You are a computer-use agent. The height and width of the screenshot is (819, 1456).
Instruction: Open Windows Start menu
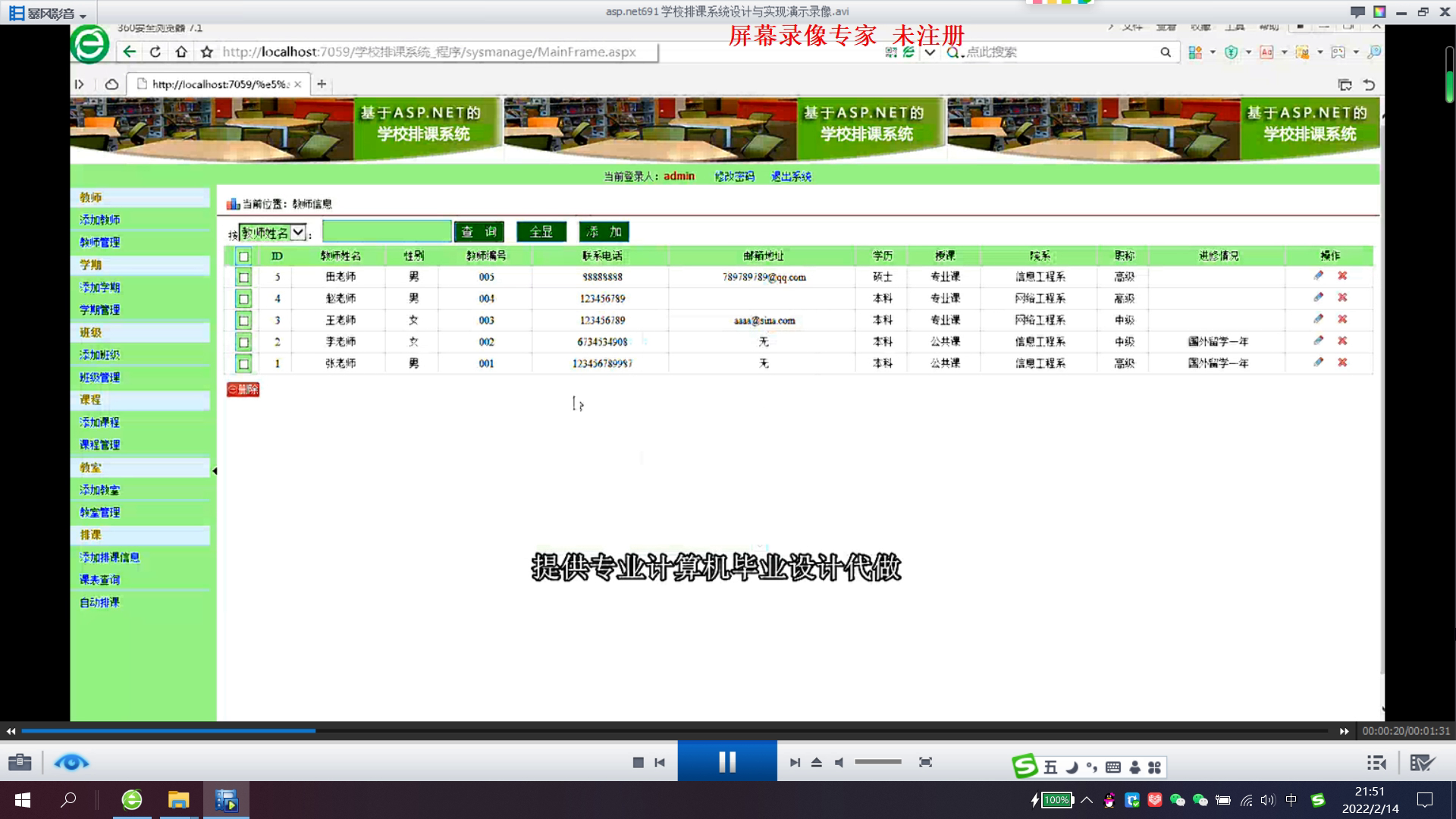pos(23,800)
